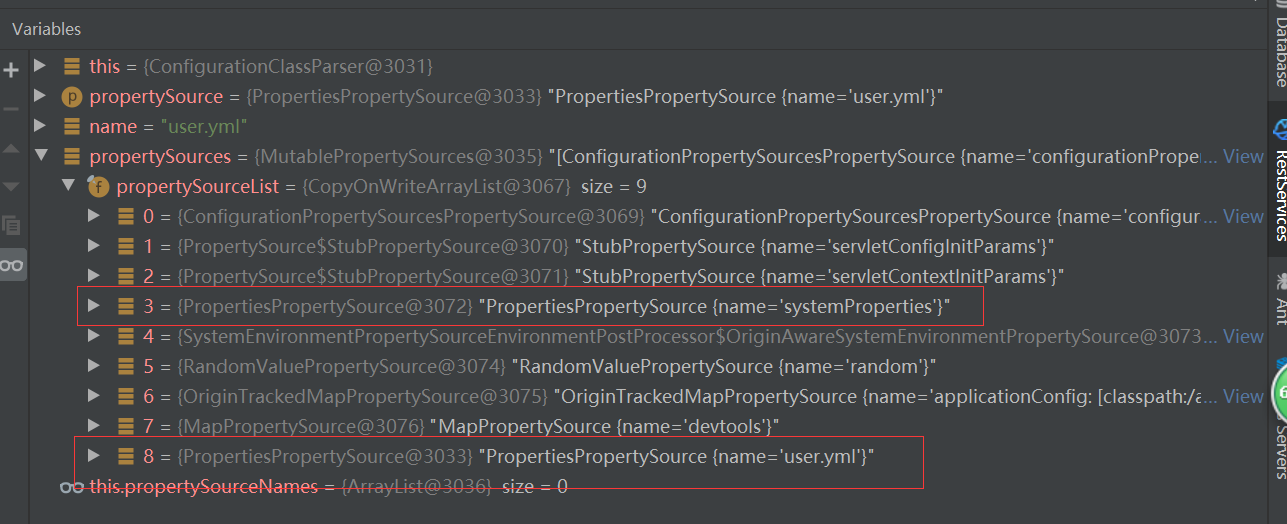Click View link on propertySources row
Screen dimensions: 1287x524
pyautogui.click(x=1243, y=156)
